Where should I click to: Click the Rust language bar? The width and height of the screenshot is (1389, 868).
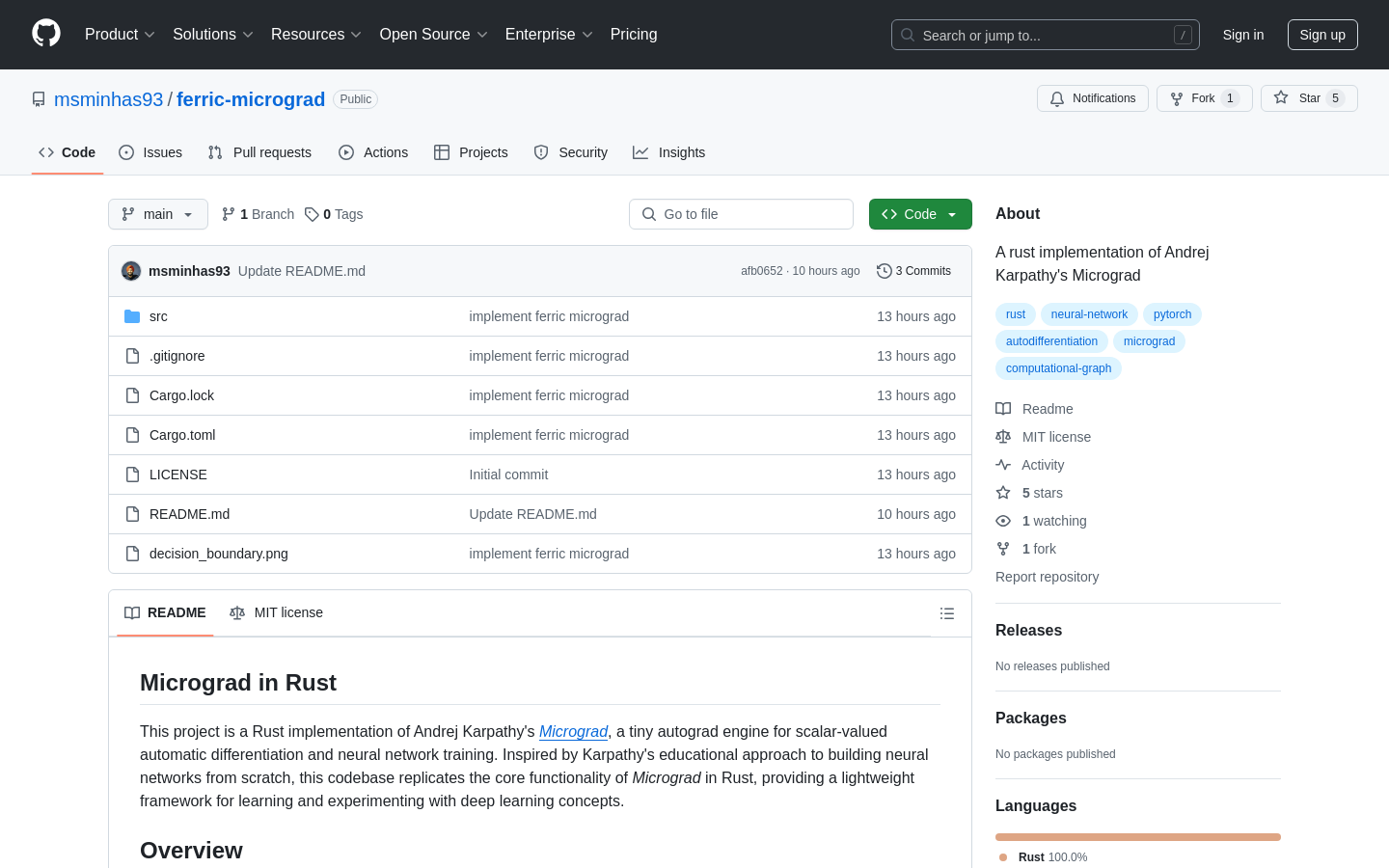tap(1138, 837)
